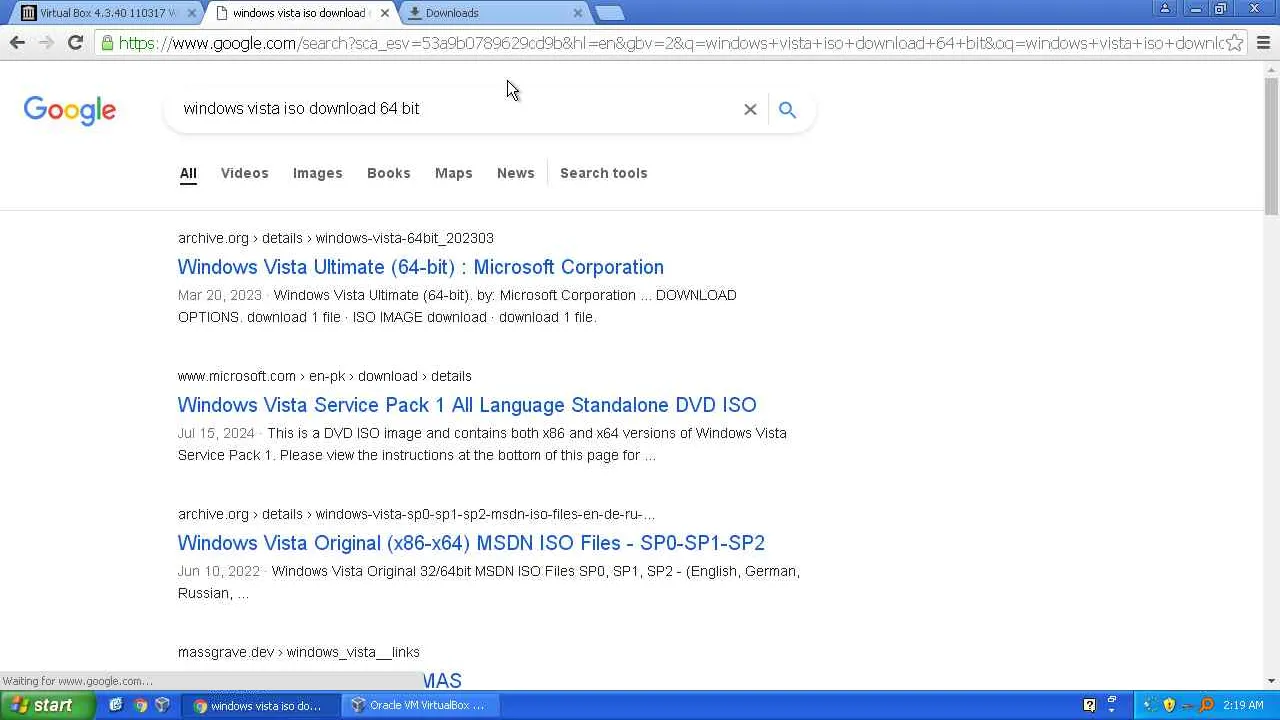Open the Chrome menu button

[1263, 43]
